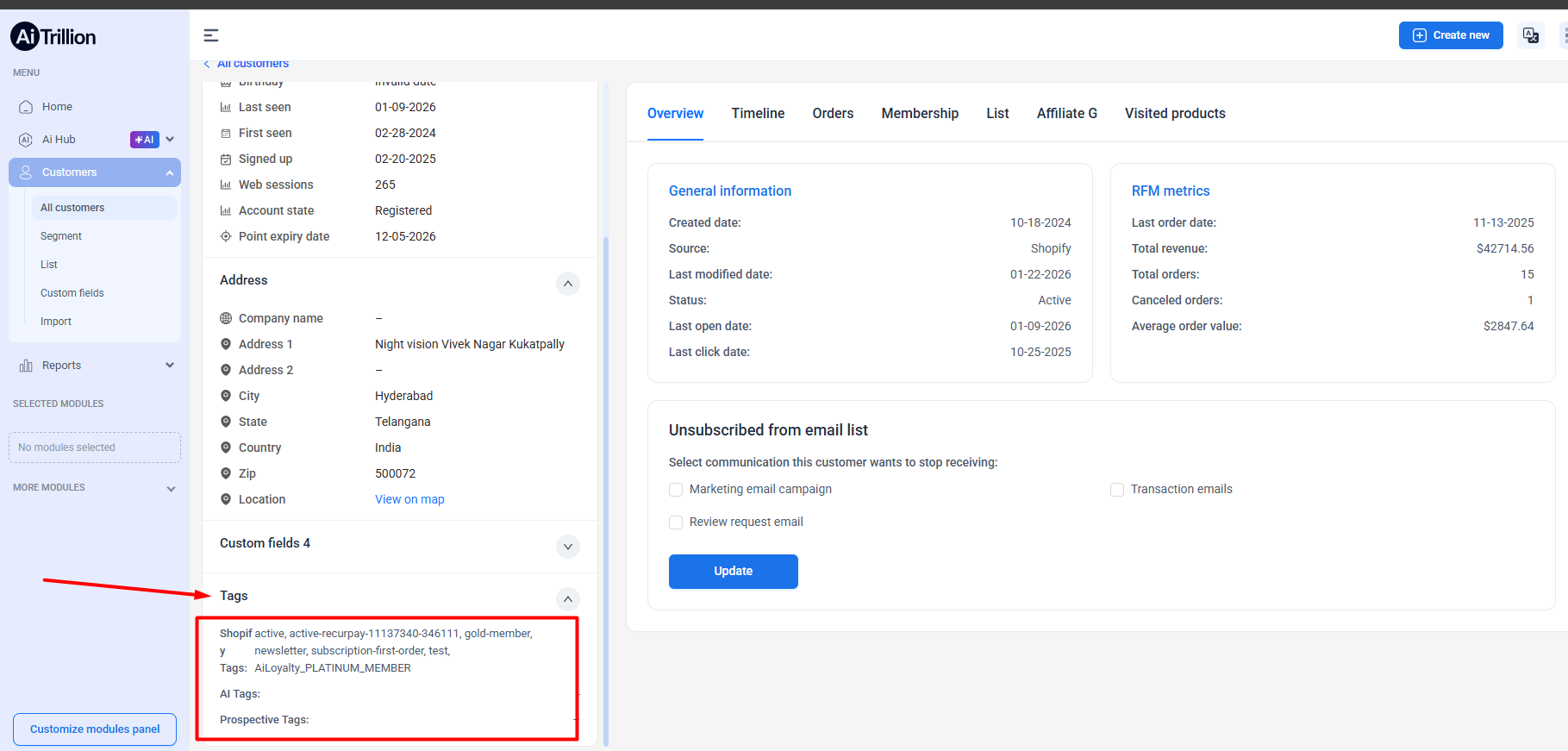Collapse the Address section
Viewport: 1568px width, 751px height.
(x=567, y=284)
